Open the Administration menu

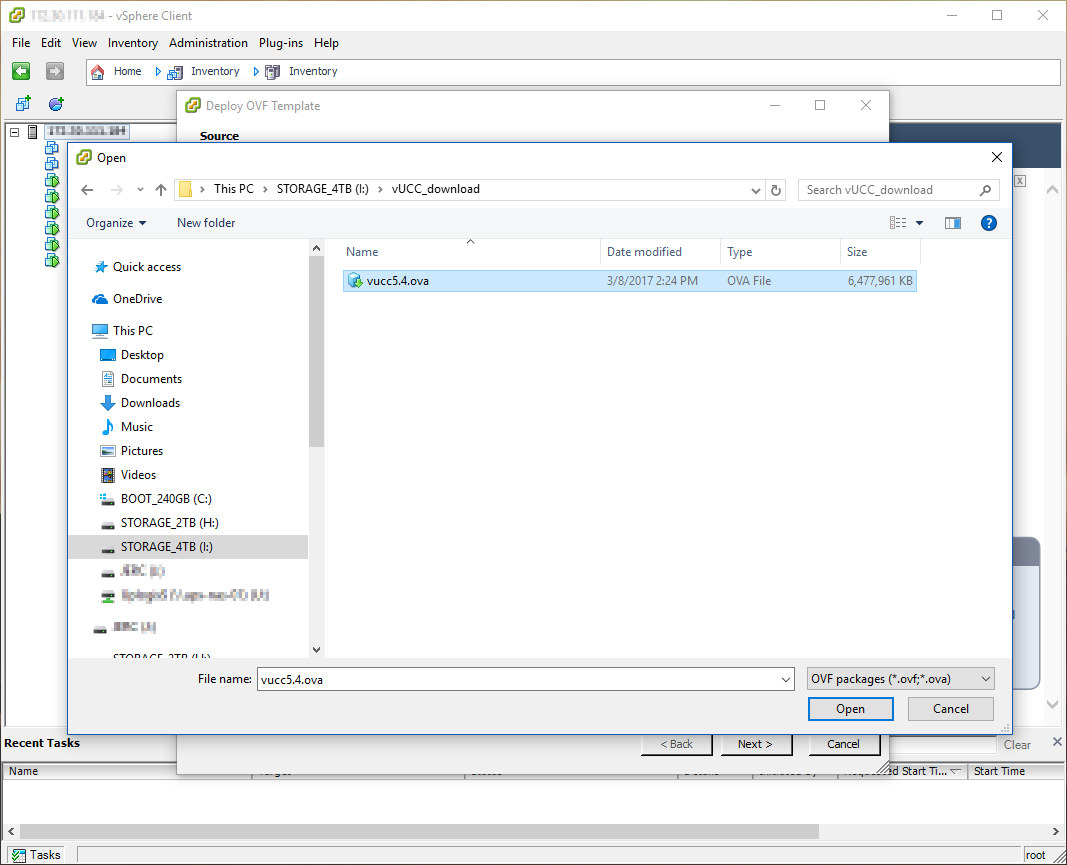[x=208, y=43]
